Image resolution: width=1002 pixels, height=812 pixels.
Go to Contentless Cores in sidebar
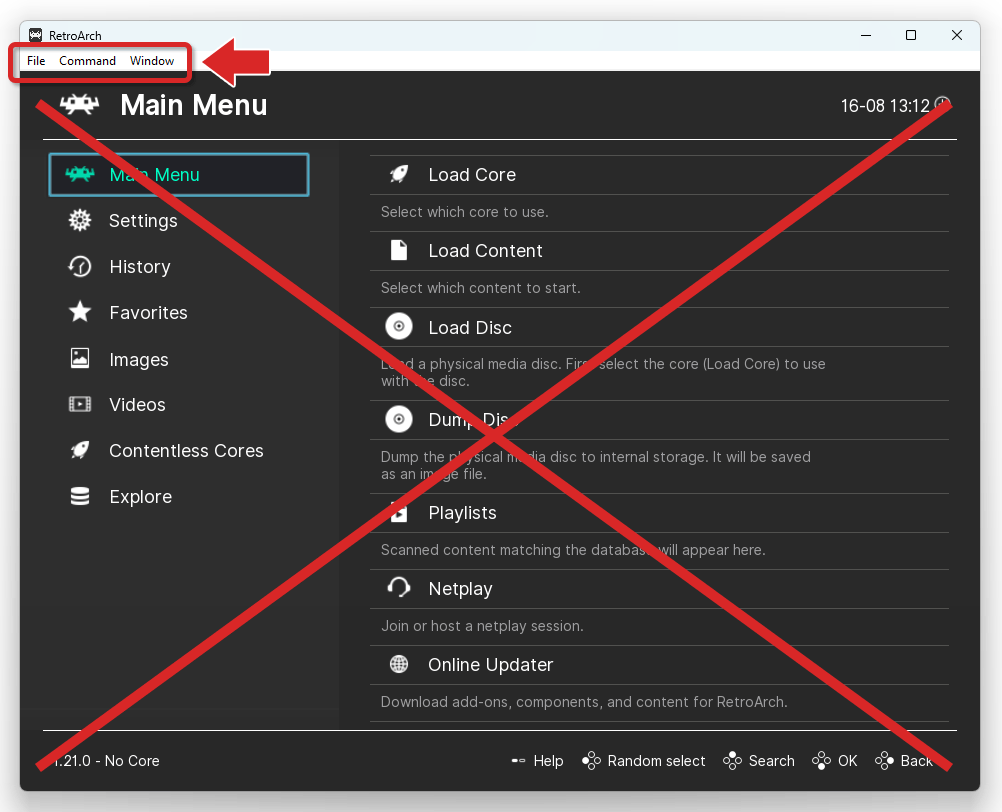click(186, 450)
